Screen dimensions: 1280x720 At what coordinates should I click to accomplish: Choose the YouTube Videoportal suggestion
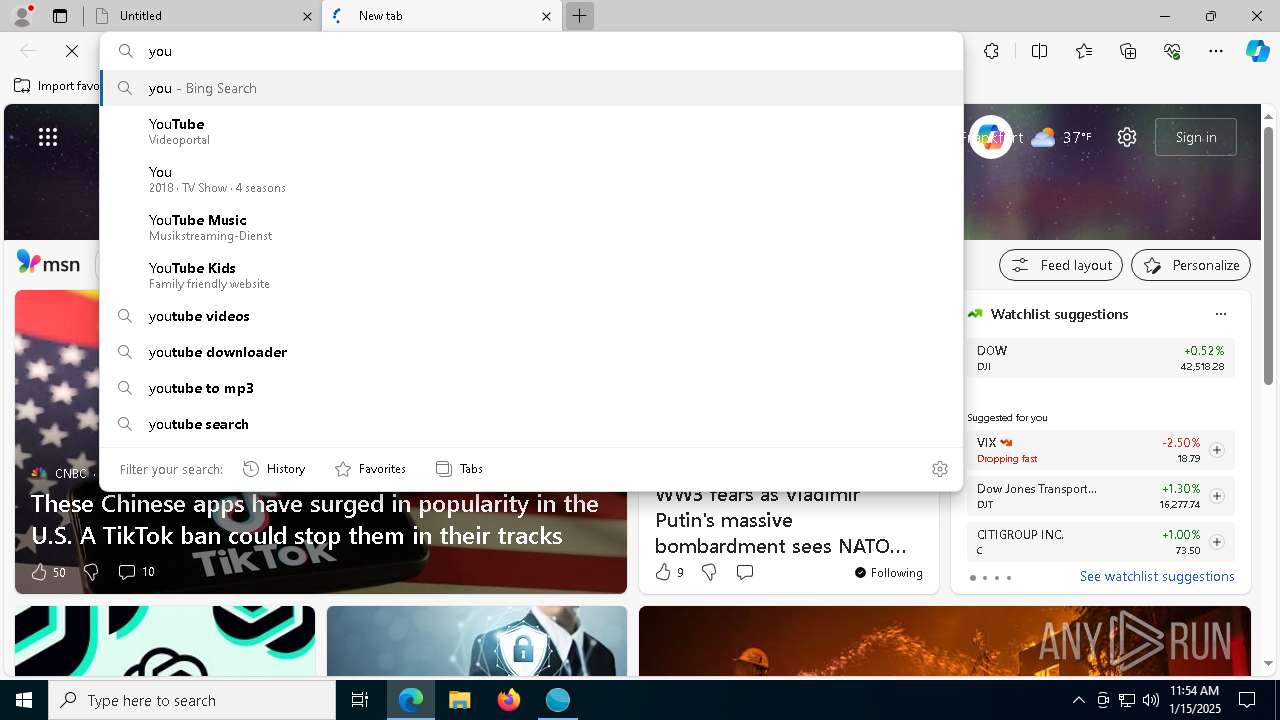tap(531, 131)
